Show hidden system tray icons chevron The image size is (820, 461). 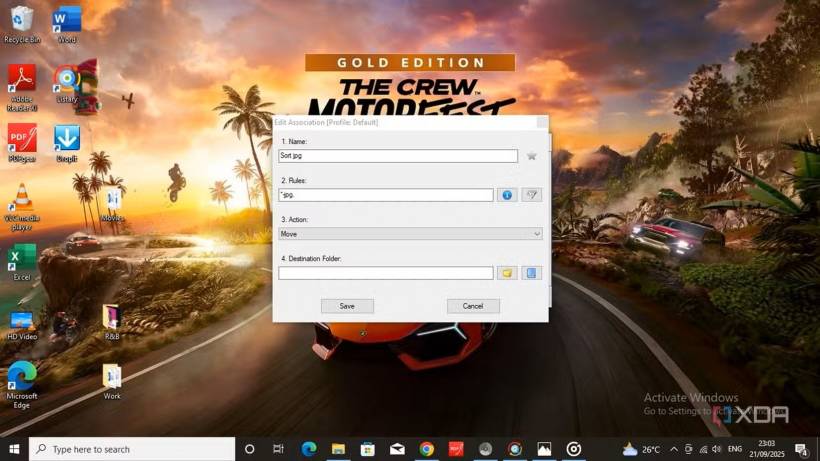pos(674,449)
